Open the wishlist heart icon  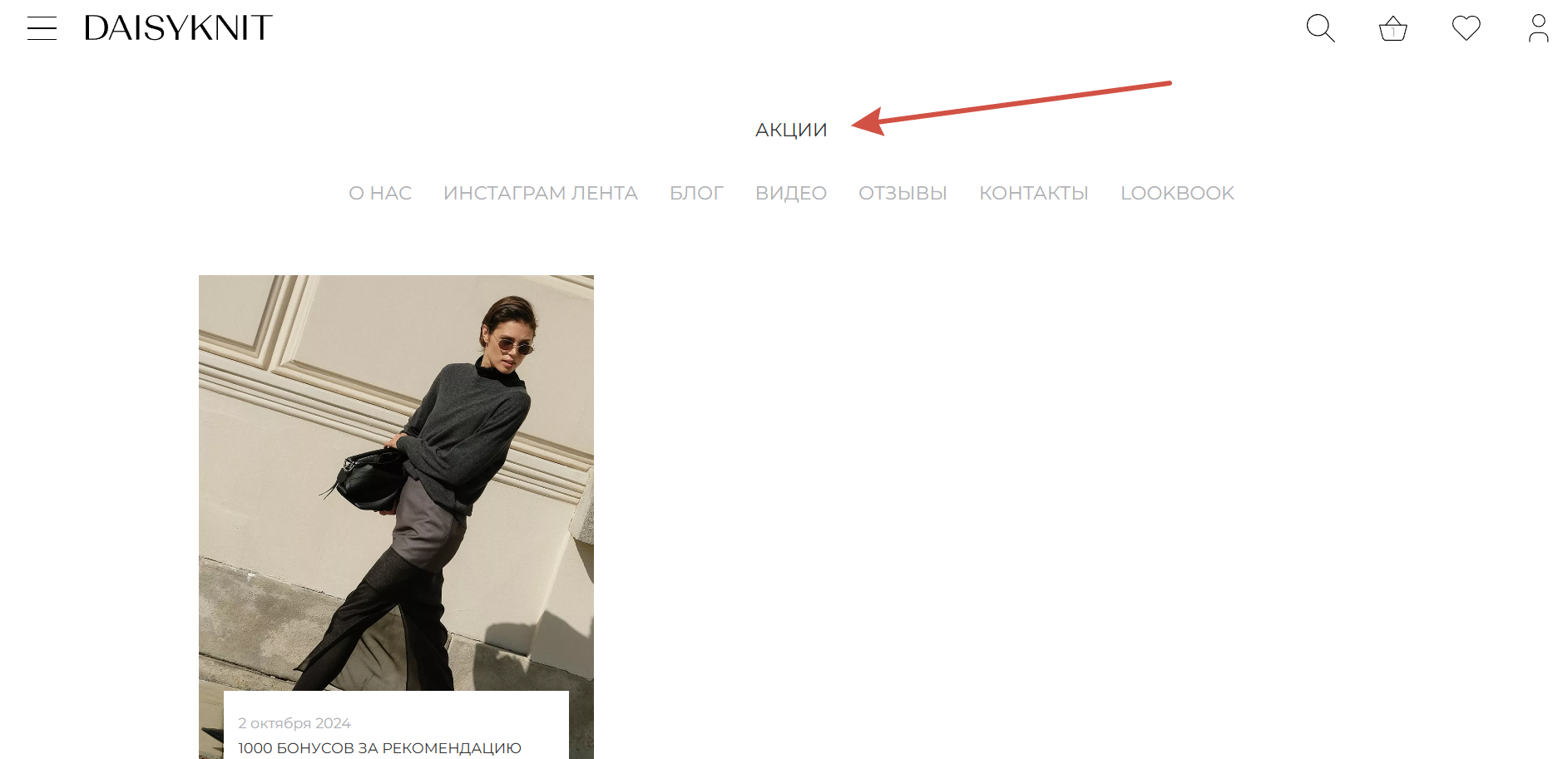click(x=1466, y=28)
